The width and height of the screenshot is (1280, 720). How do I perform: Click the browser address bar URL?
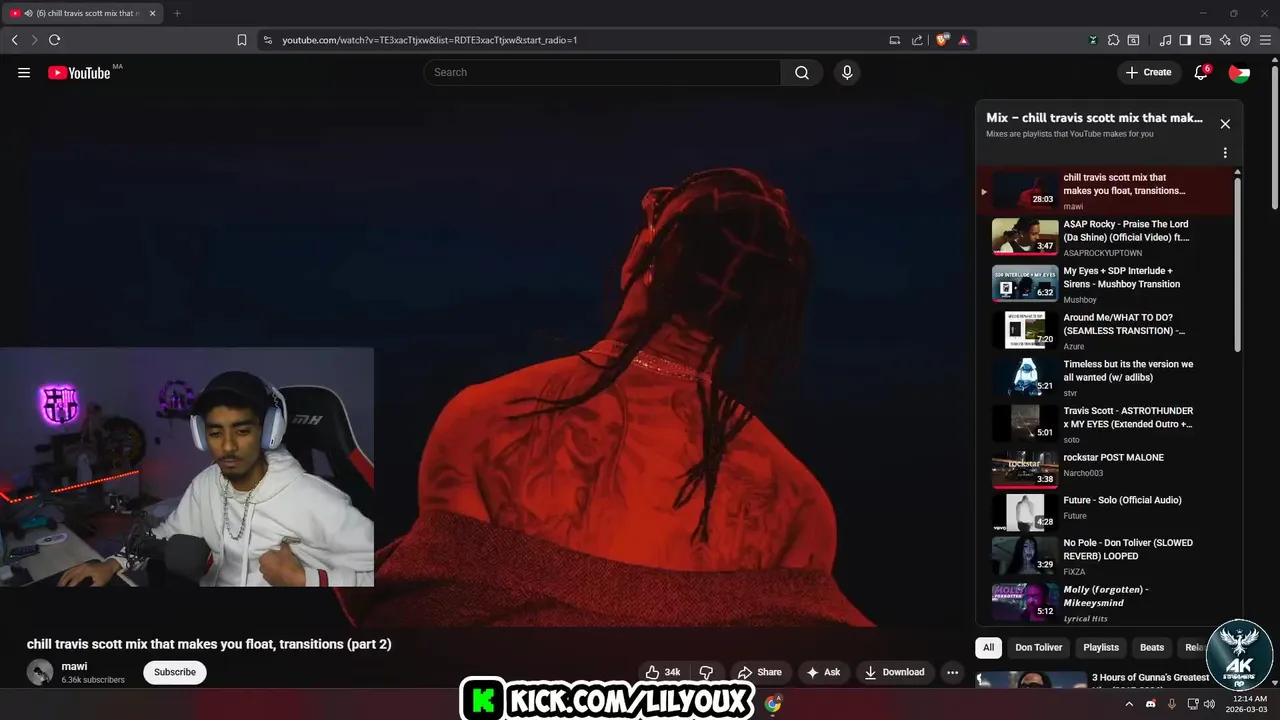[430, 40]
